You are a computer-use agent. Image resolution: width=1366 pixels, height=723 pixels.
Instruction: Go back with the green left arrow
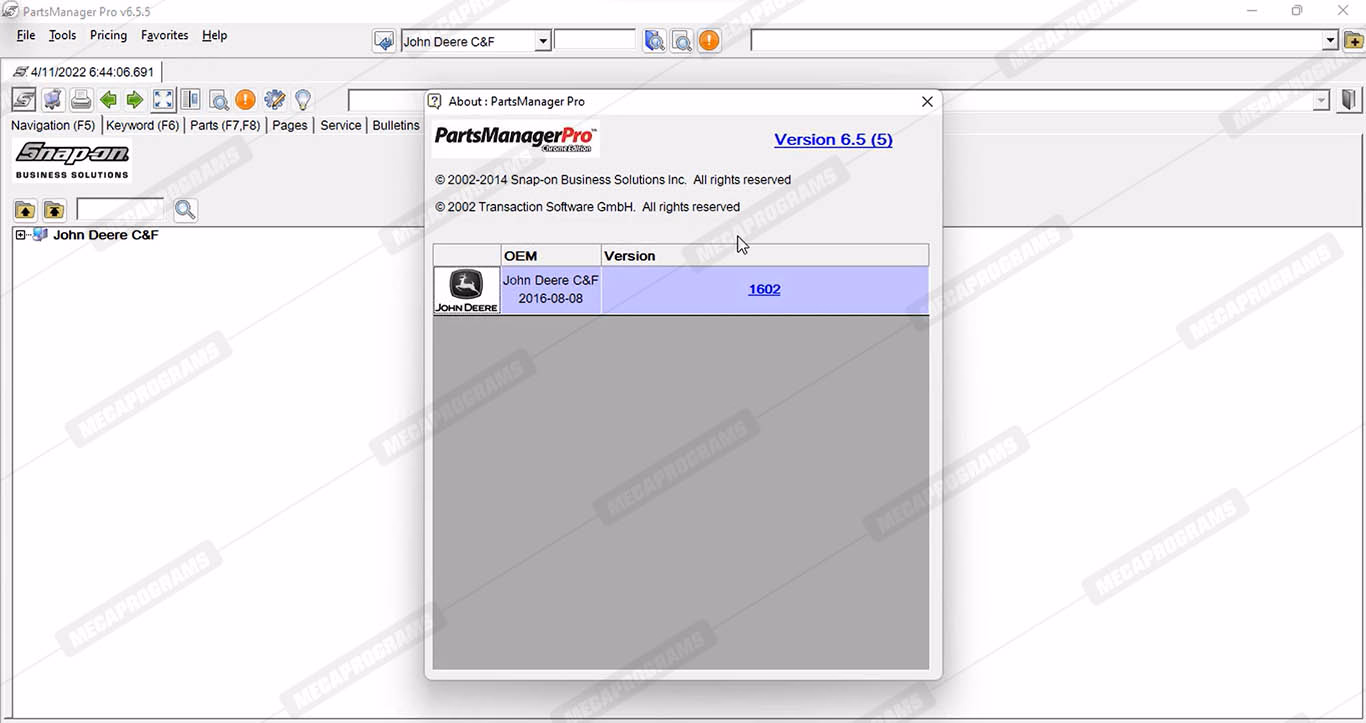point(108,100)
